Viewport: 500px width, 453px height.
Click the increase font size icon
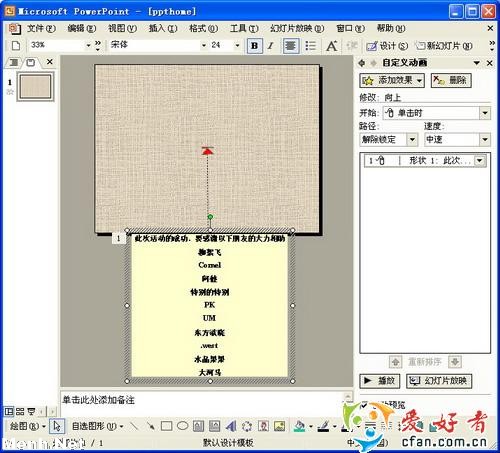pyautogui.click(x=331, y=46)
